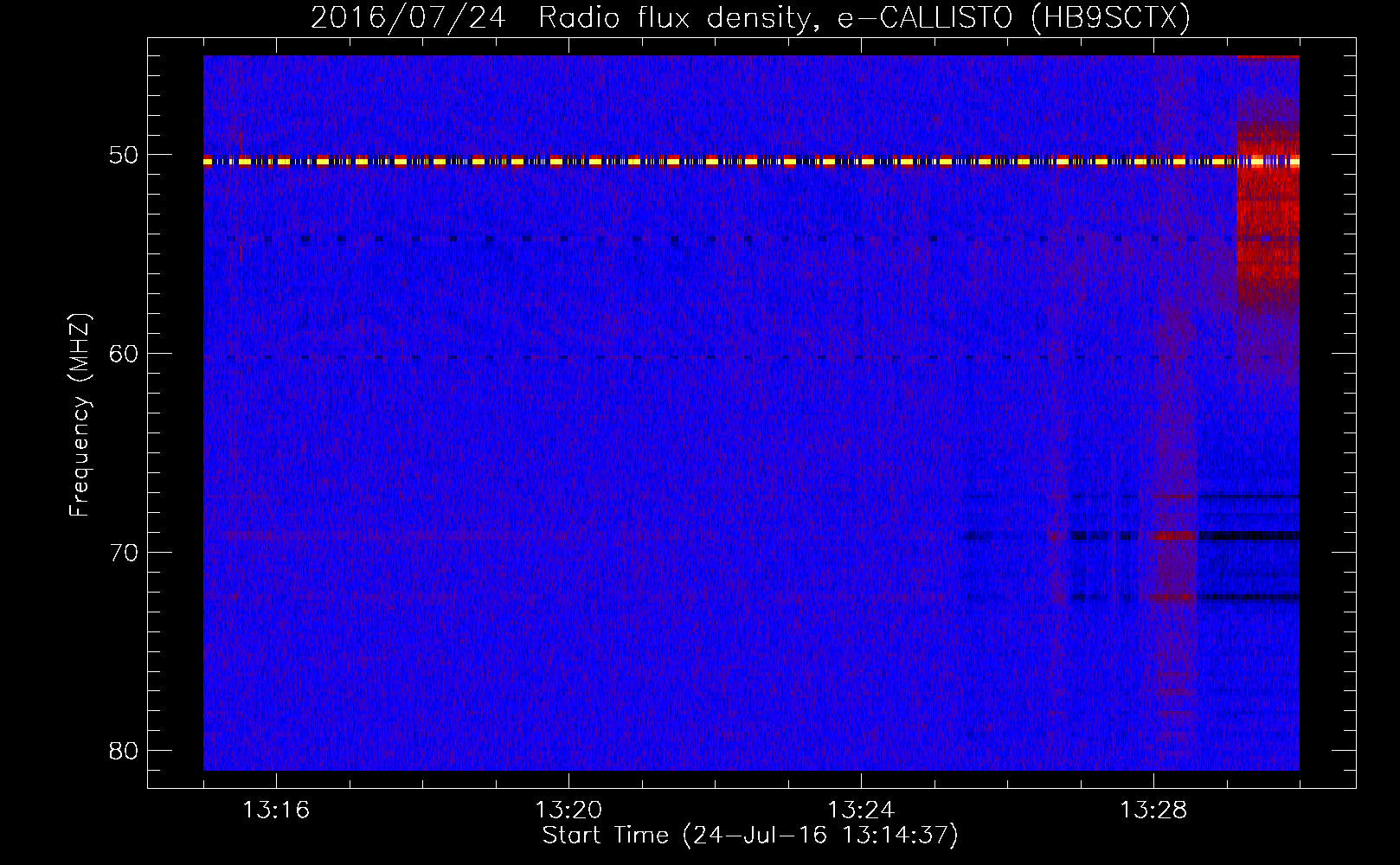
Task: Select the 13:24 time tick label
Action: [861, 810]
